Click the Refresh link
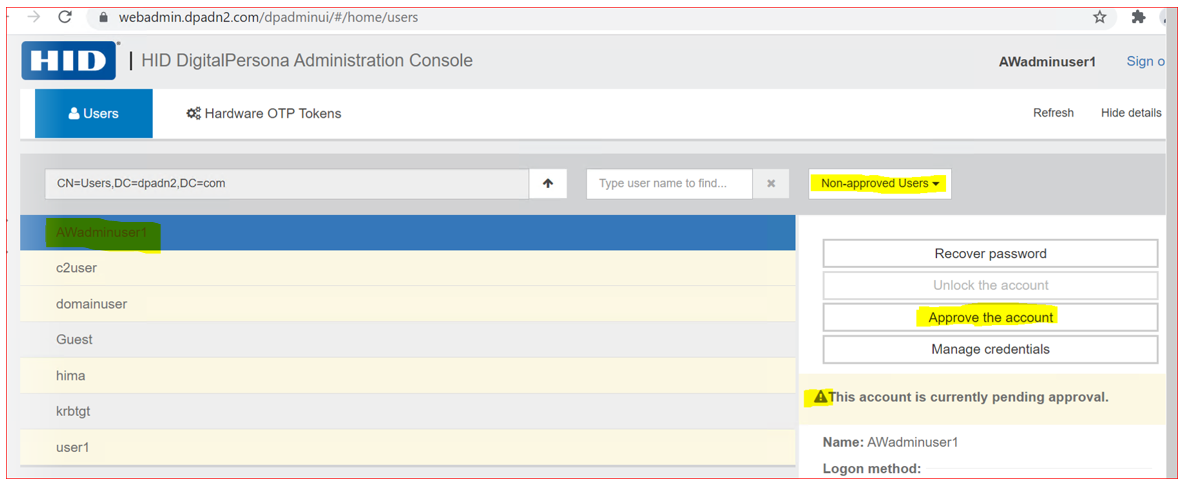The image size is (1189, 488). pos(1053,113)
